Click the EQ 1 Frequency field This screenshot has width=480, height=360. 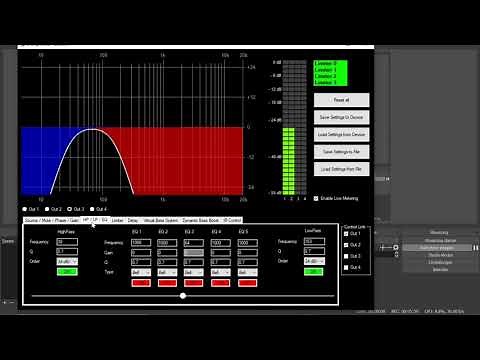coord(141,243)
